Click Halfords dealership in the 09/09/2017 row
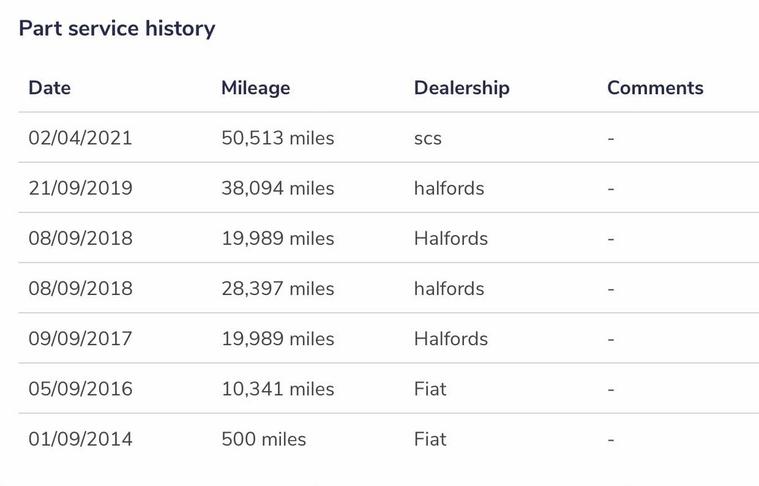This screenshot has height=486, width=759. (450, 338)
